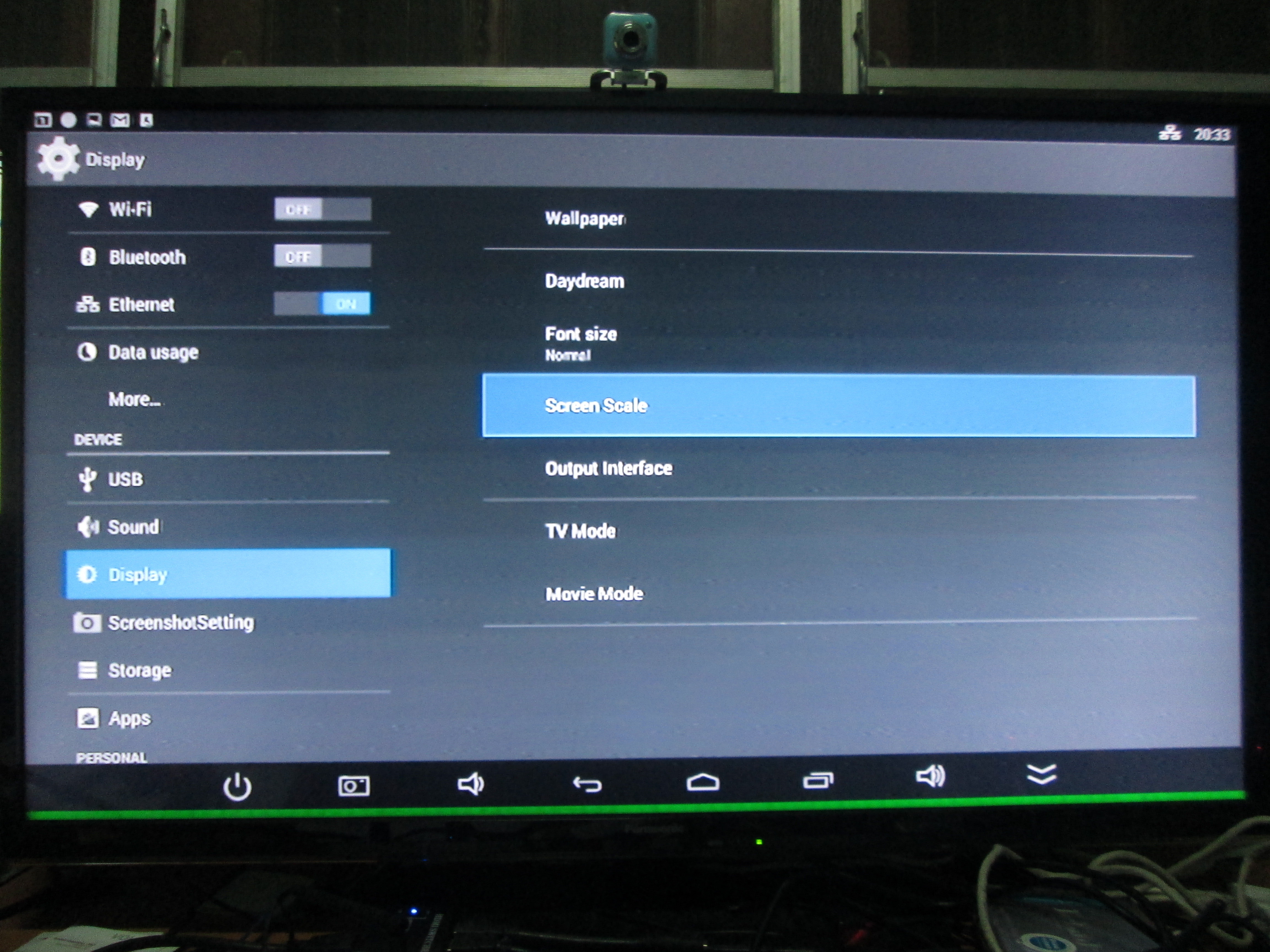
Task: Go to home screen via home icon
Action: 703,781
